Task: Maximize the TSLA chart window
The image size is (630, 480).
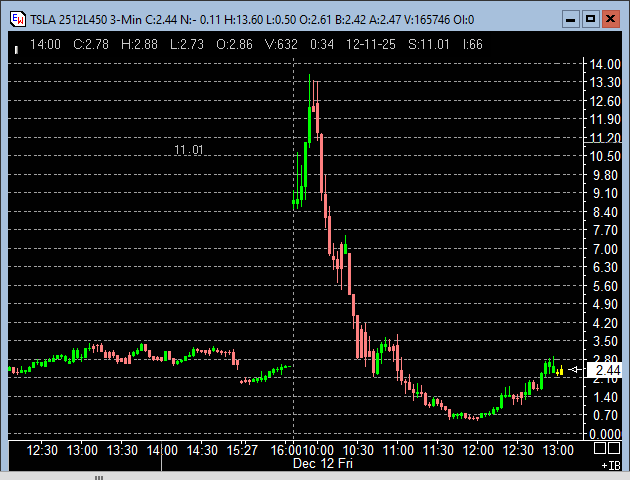Action: click(590, 19)
